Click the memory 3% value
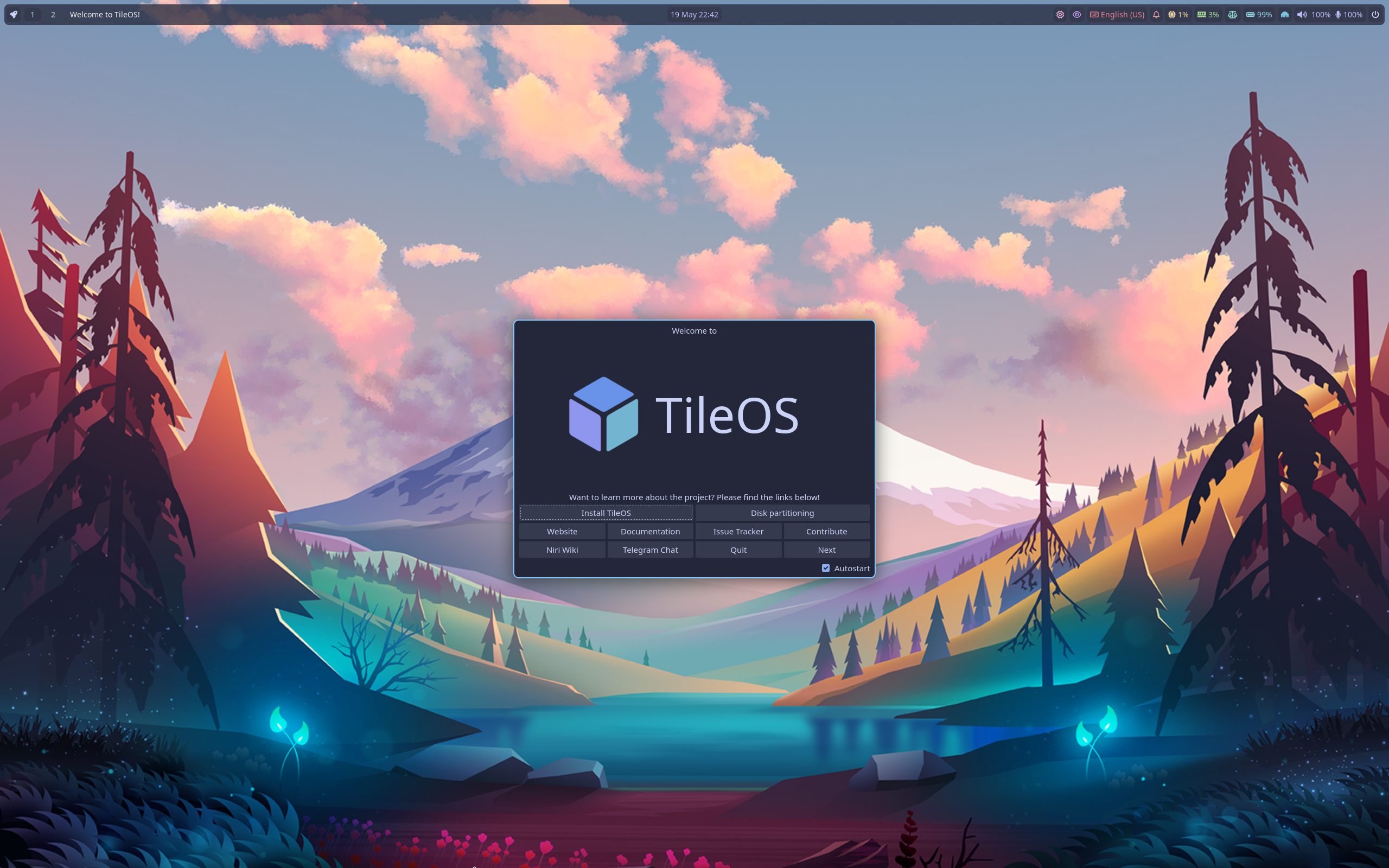This screenshot has width=1389, height=868. pos(1213,14)
